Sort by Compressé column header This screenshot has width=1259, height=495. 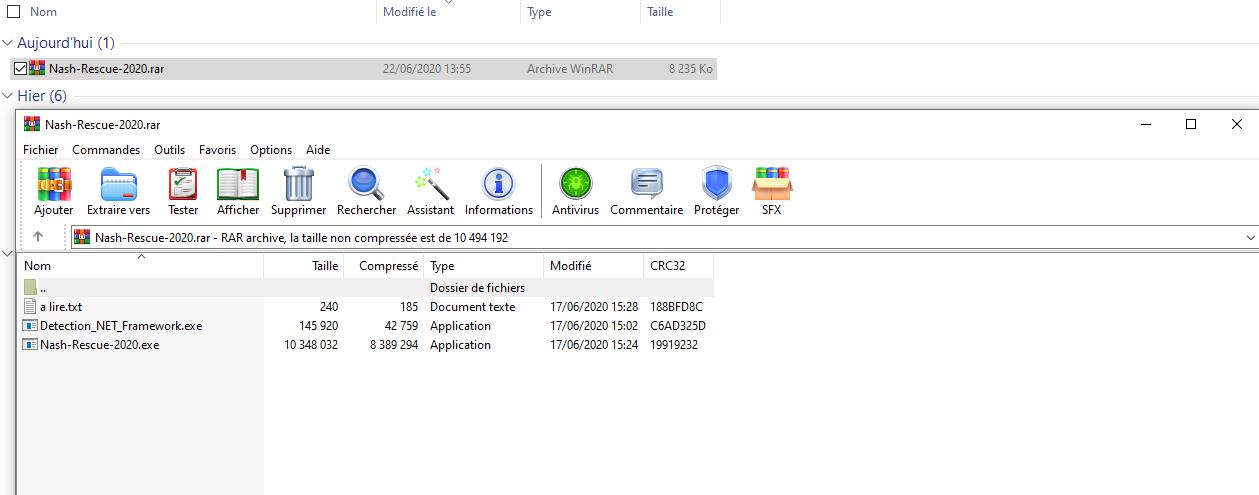384,266
